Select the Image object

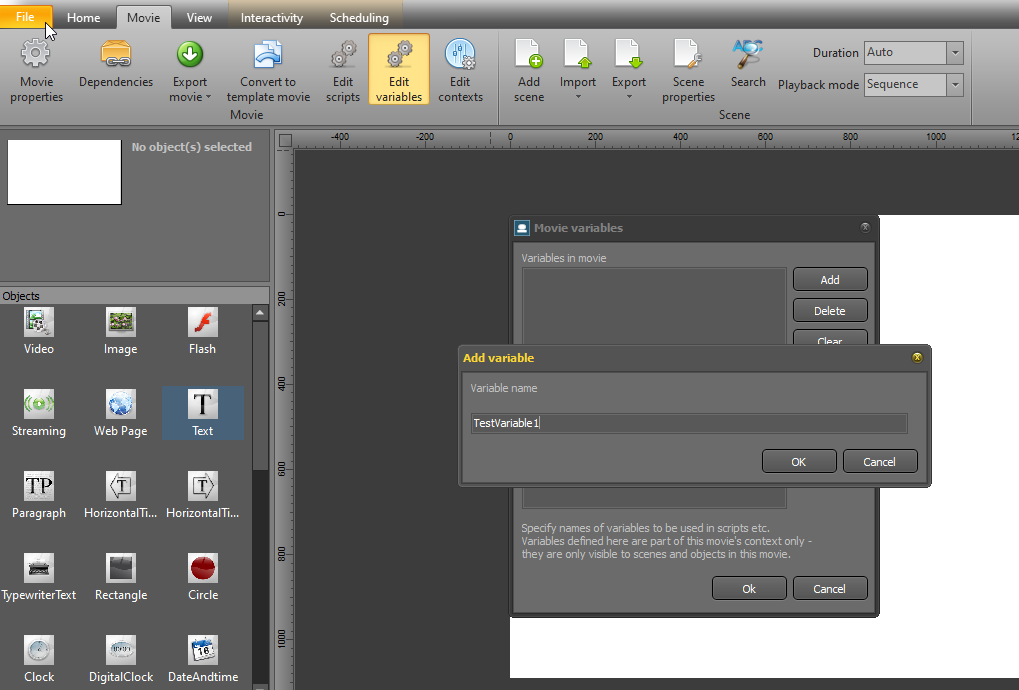pyautogui.click(x=120, y=331)
